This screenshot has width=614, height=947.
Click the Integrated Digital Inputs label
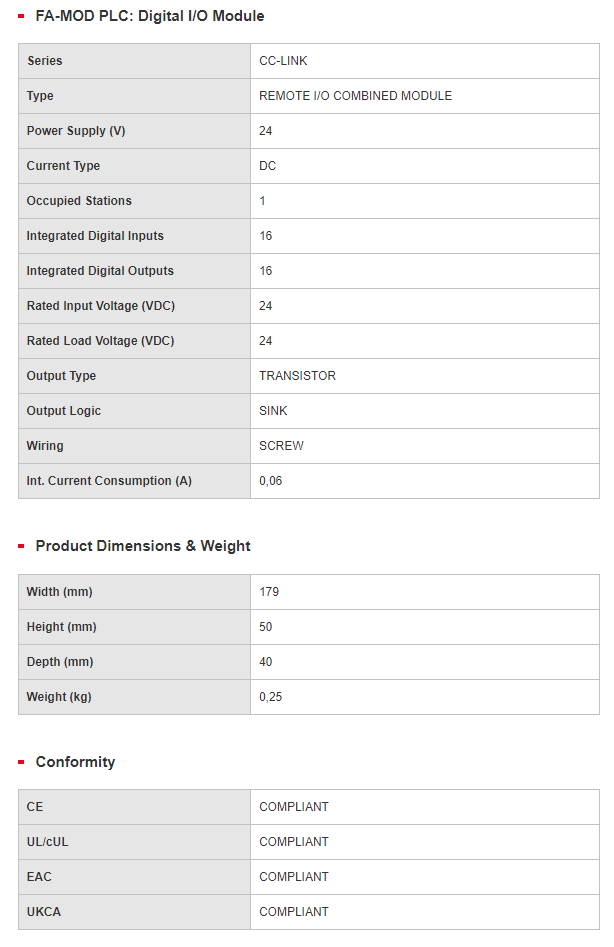click(x=95, y=236)
